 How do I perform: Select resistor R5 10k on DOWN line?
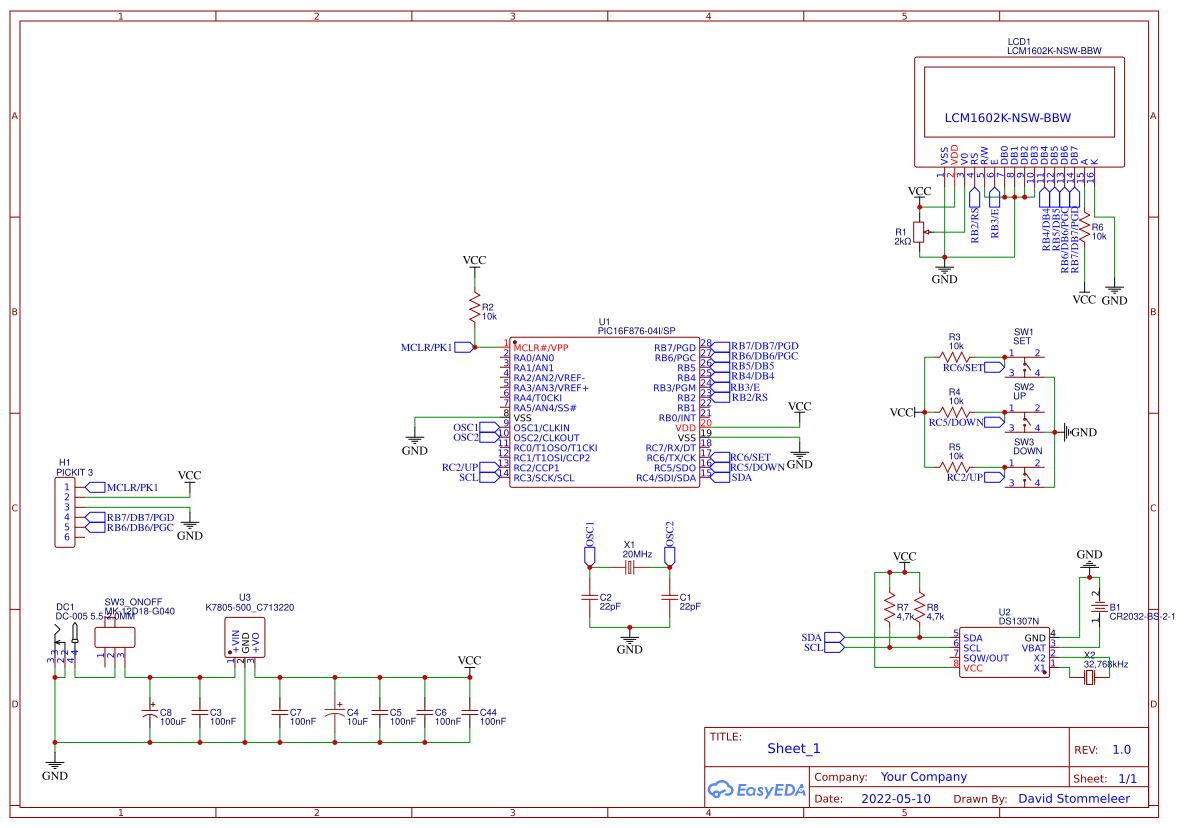click(954, 467)
